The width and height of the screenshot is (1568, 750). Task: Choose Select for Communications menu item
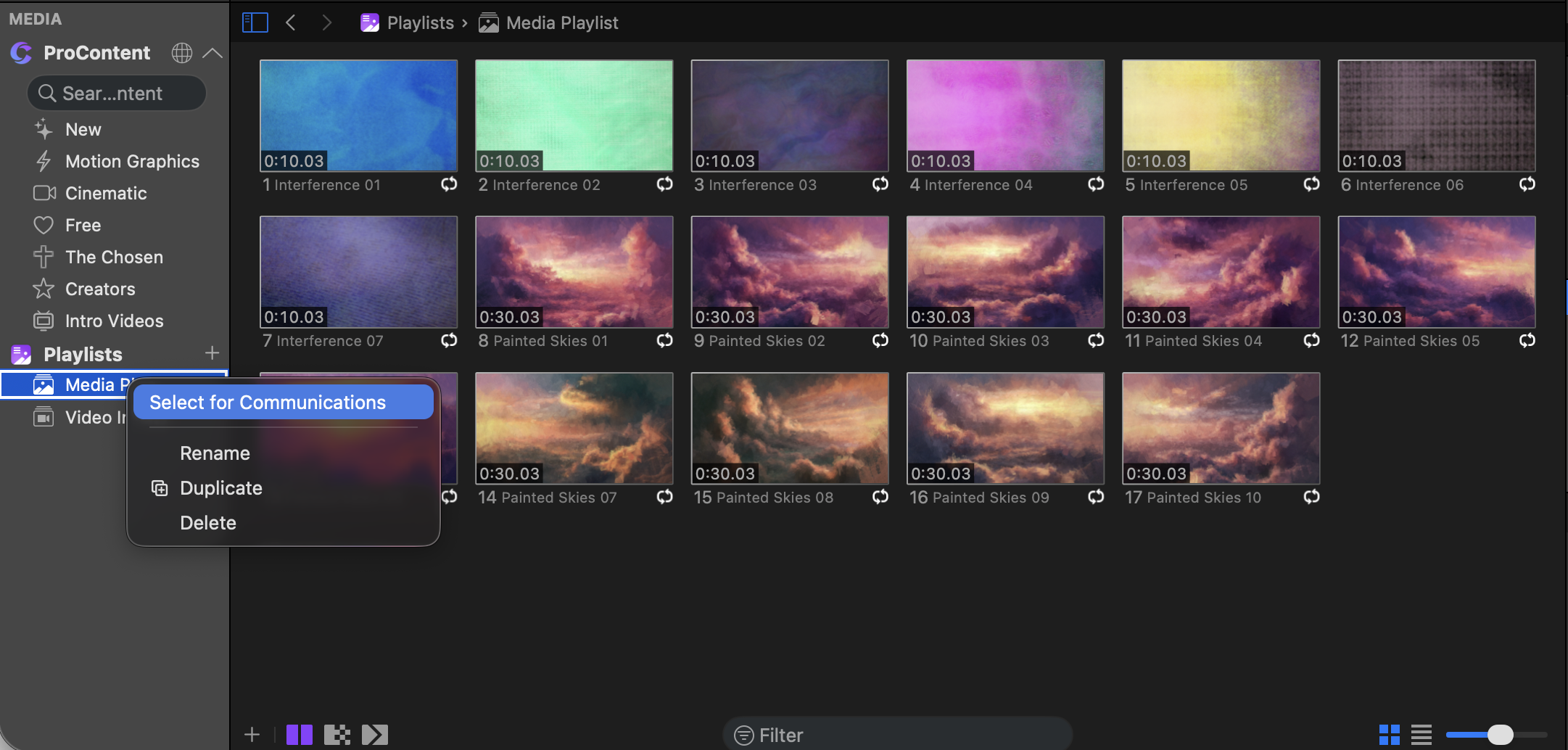(283, 403)
